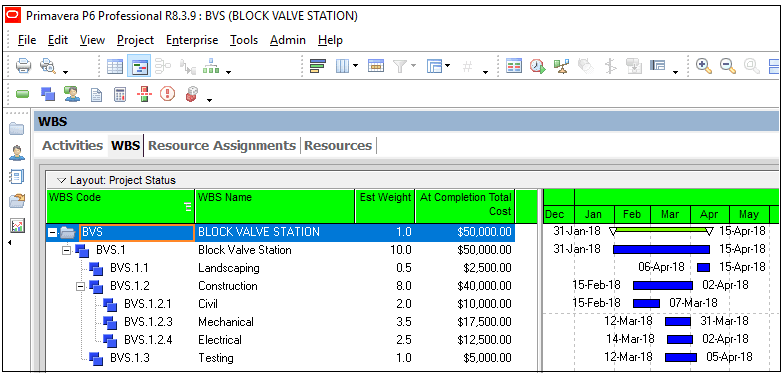Click the Issues exclamation icon
Screen dimensions: 783x373
point(167,94)
